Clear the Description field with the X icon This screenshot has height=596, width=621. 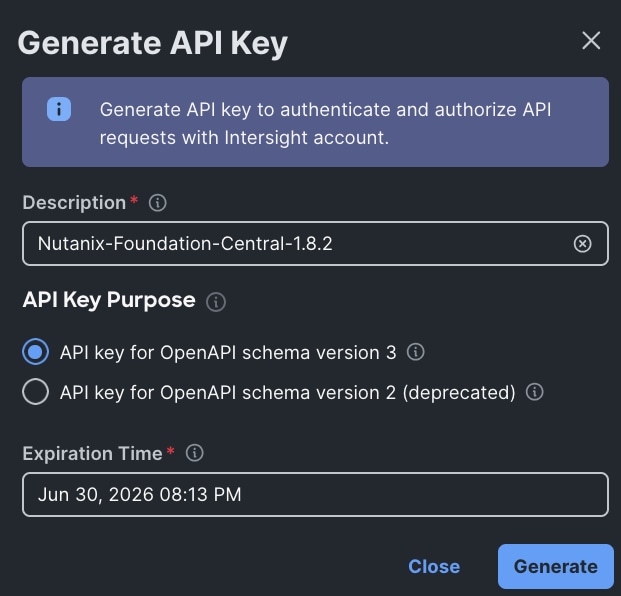[x=582, y=244]
